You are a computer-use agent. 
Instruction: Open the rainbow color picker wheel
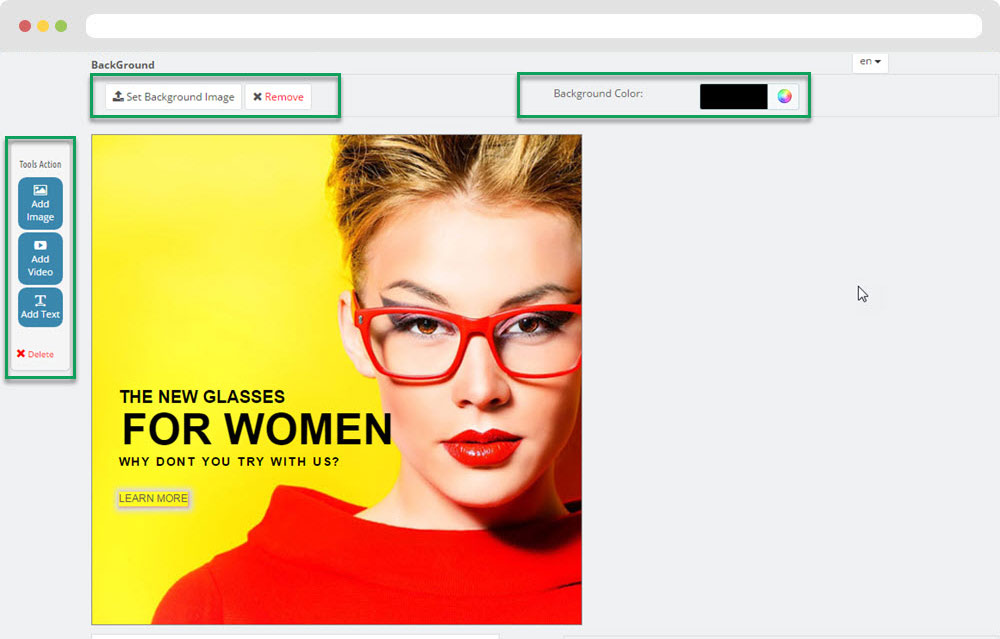pyautogui.click(x=784, y=96)
